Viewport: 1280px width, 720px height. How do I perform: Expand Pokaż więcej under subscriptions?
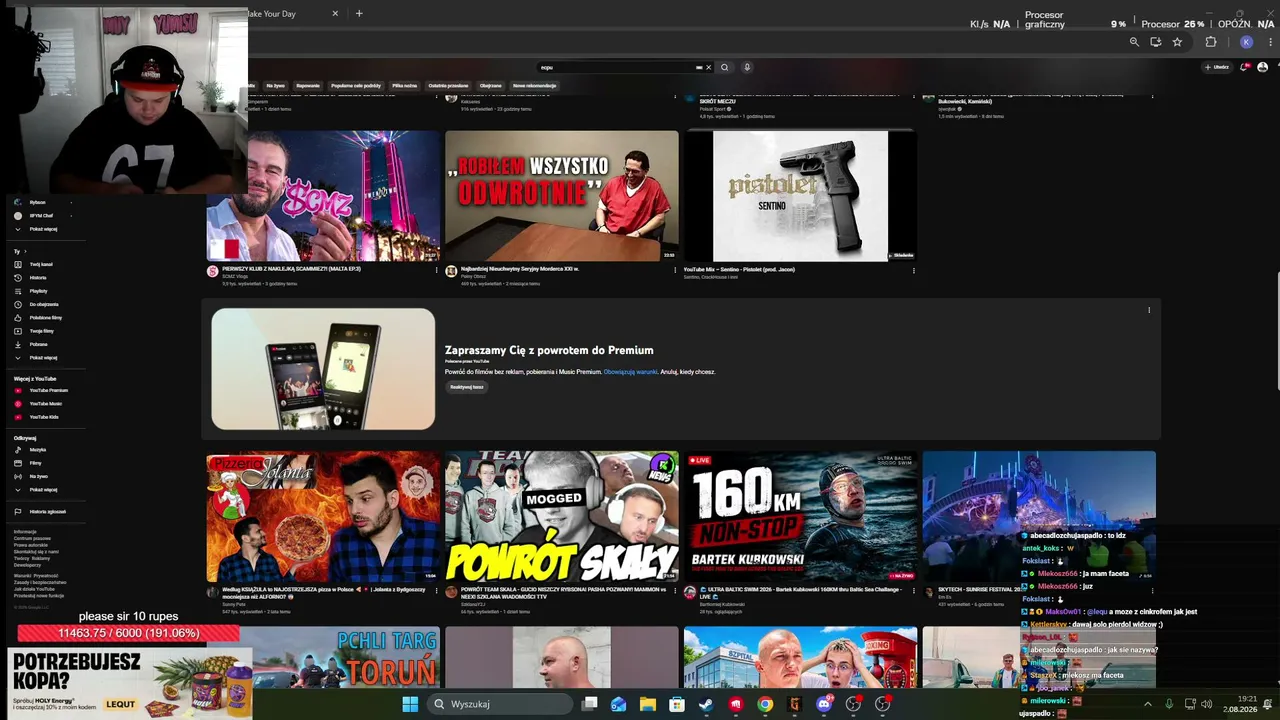click(x=43, y=229)
